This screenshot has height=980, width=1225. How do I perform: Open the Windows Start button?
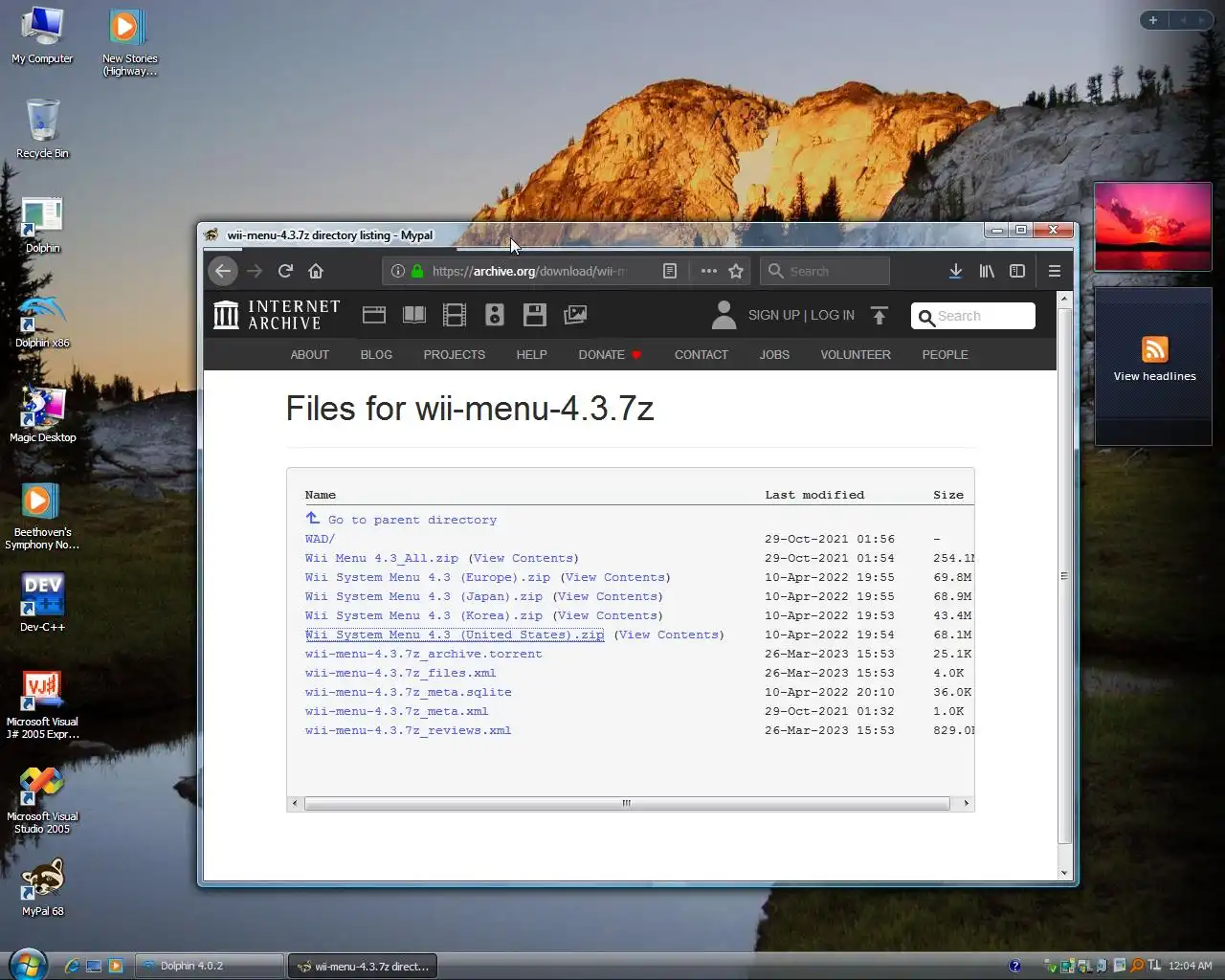pyautogui.click(x=27, y=964)
